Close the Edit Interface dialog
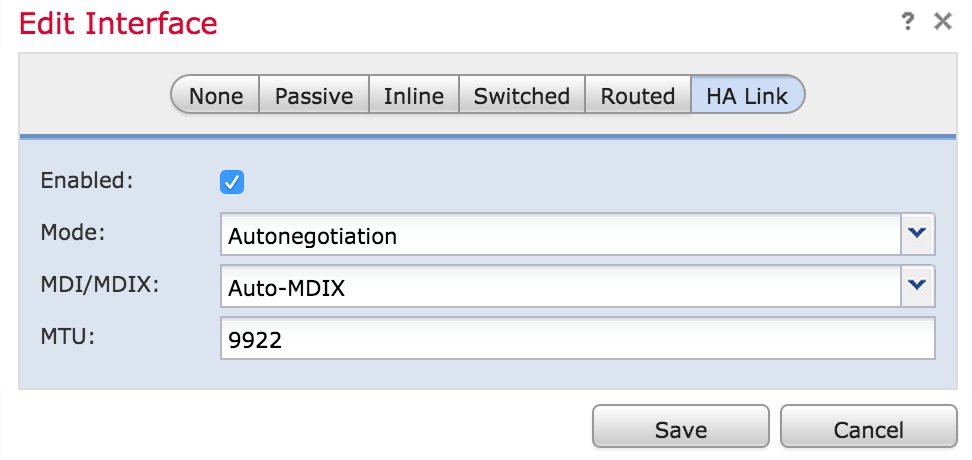Image resolution: width=972 pixels, height=460 pixels. tap(942, 22)
